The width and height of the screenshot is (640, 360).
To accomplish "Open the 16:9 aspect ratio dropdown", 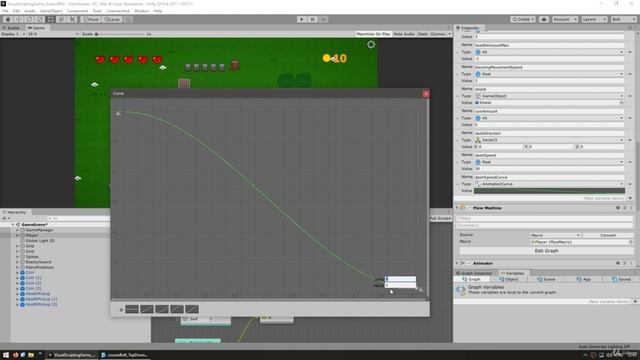I will tap(53, 34).
